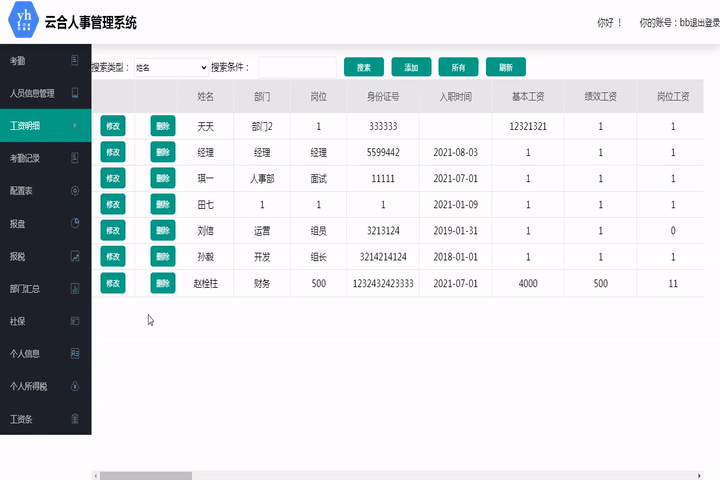Click the 刷新 button
Viewport: 720px width, 480px height.
506,67
